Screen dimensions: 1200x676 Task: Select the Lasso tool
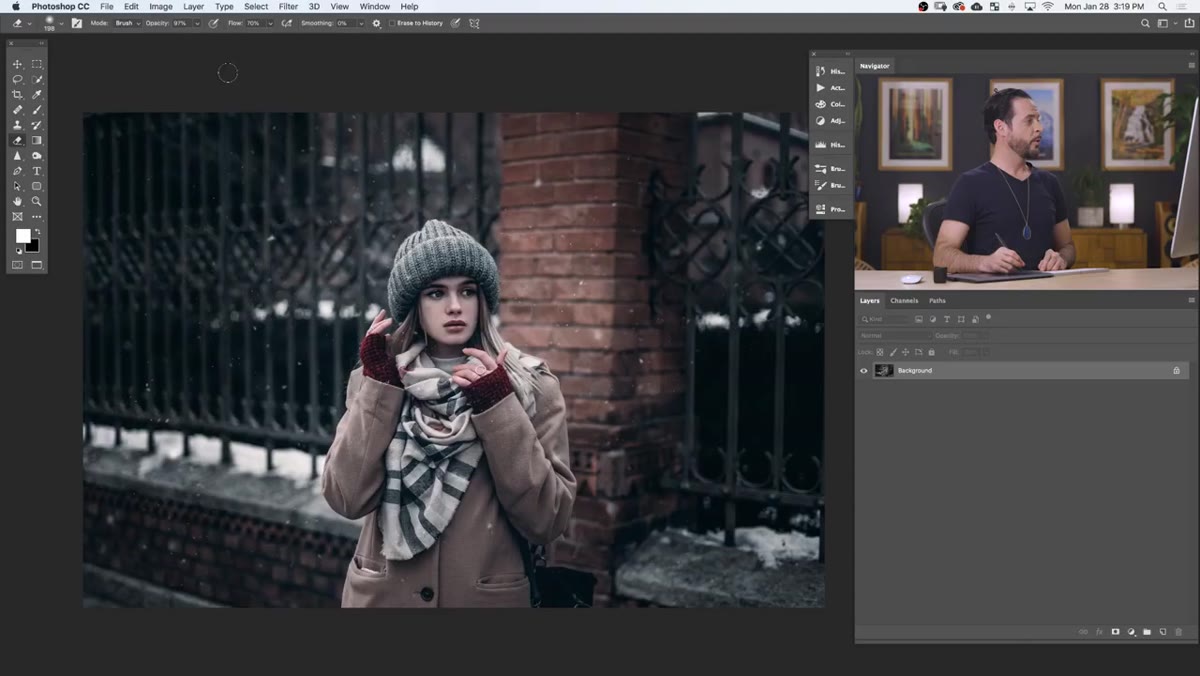17,79
